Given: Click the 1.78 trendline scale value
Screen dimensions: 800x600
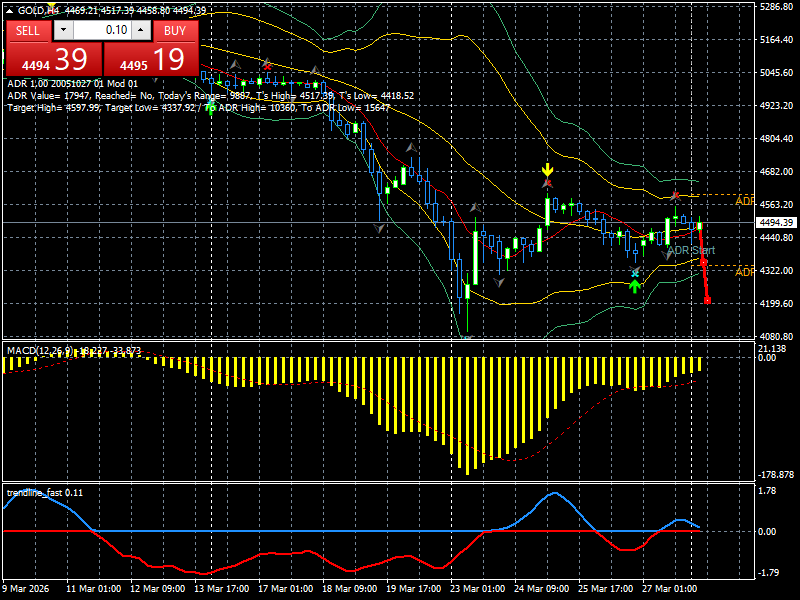Looking at the screenshot, I should click(767, 491).
